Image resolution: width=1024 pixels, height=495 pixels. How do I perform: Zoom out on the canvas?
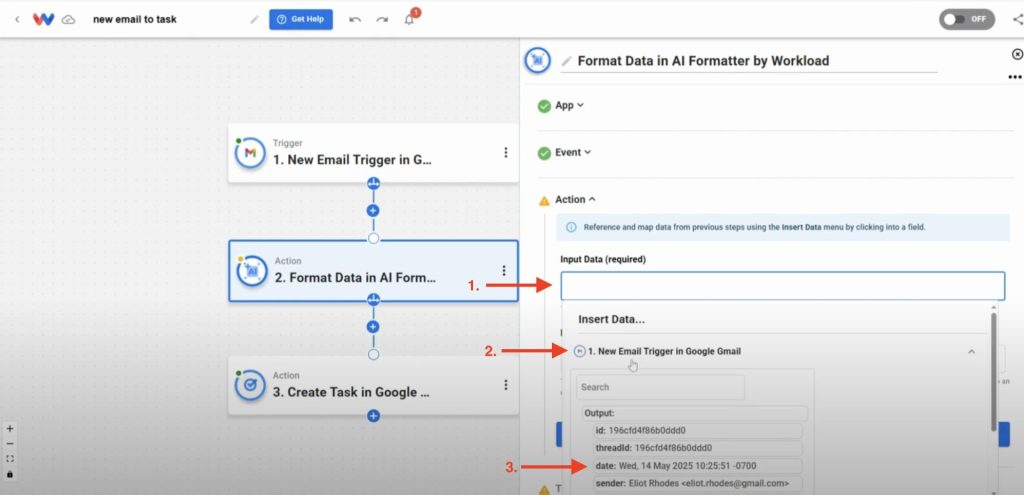10,444
